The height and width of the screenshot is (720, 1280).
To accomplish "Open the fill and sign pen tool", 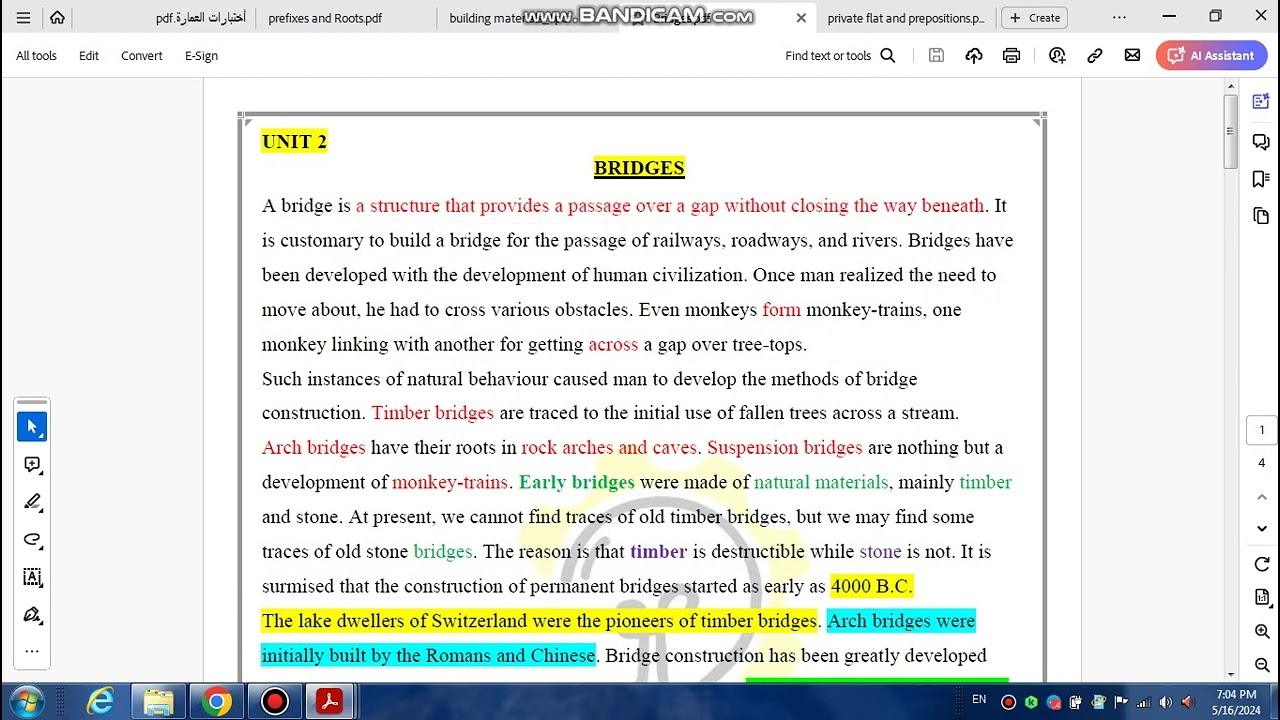I will [32, 615].
